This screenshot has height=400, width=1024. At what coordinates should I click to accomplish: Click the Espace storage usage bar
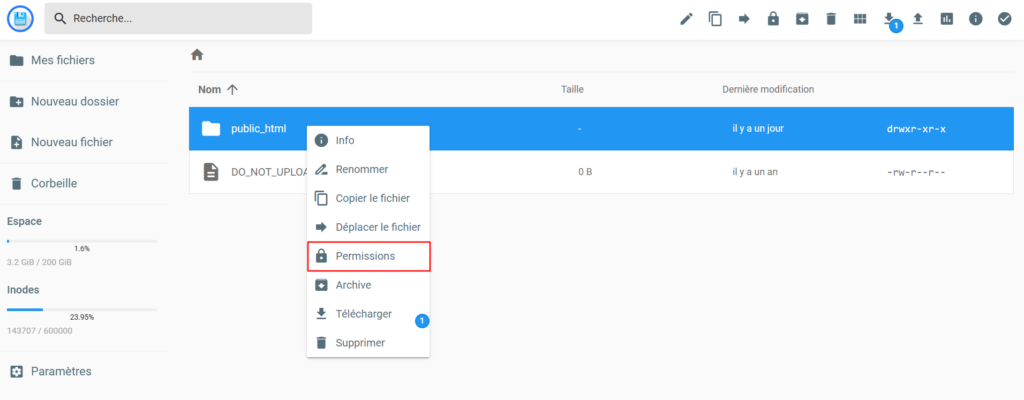82,241
